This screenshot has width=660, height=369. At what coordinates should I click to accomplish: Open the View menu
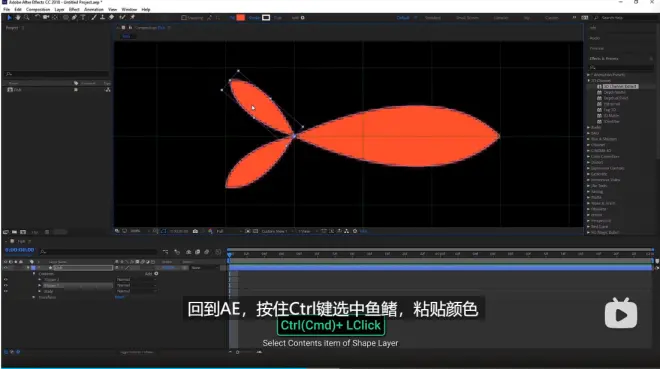pyautogui.click(x=112, y=9)
